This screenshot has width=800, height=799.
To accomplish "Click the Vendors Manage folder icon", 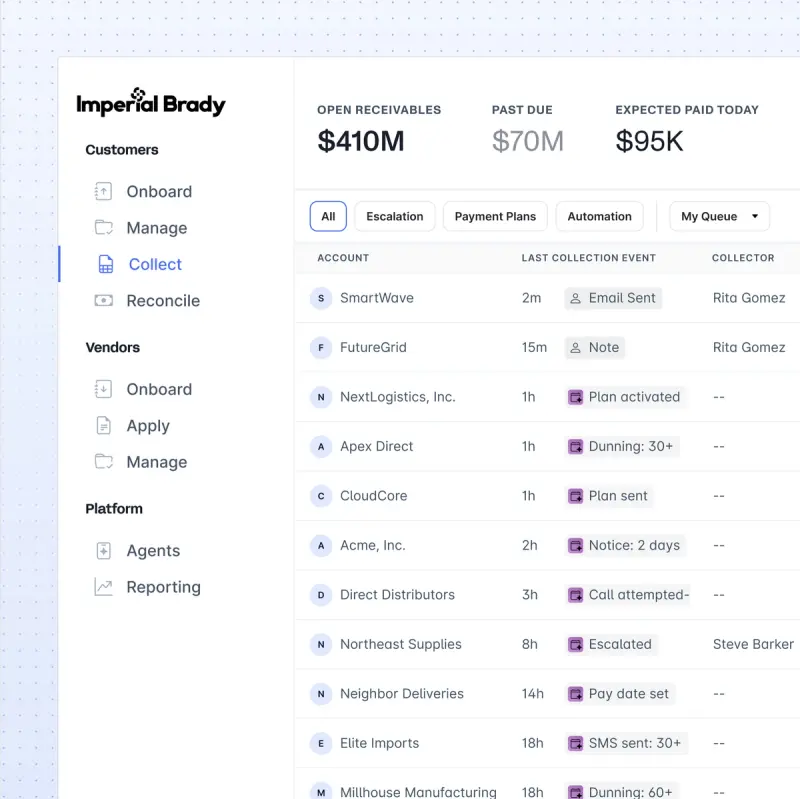I will point(104,461).
